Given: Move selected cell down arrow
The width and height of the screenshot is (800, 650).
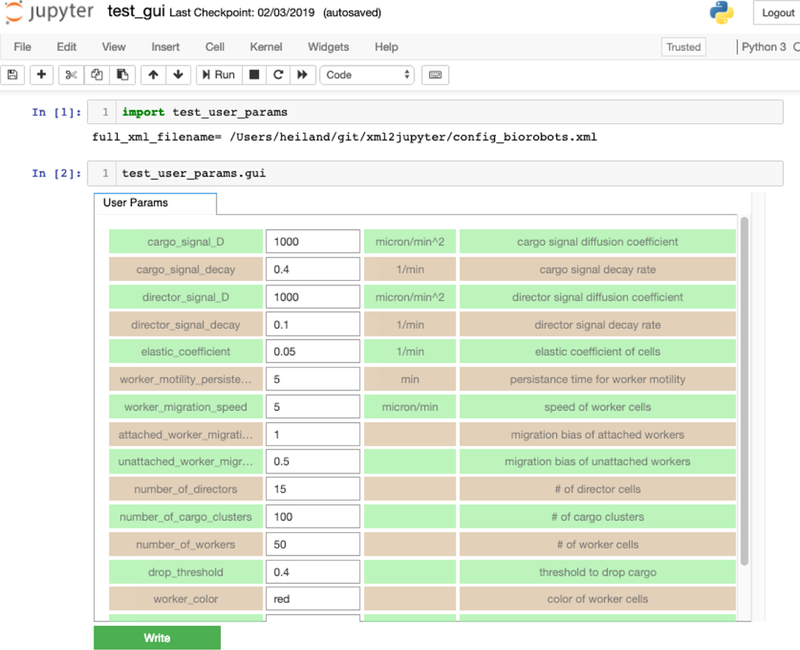Looking at the screenshot, I should click(178, 75).
